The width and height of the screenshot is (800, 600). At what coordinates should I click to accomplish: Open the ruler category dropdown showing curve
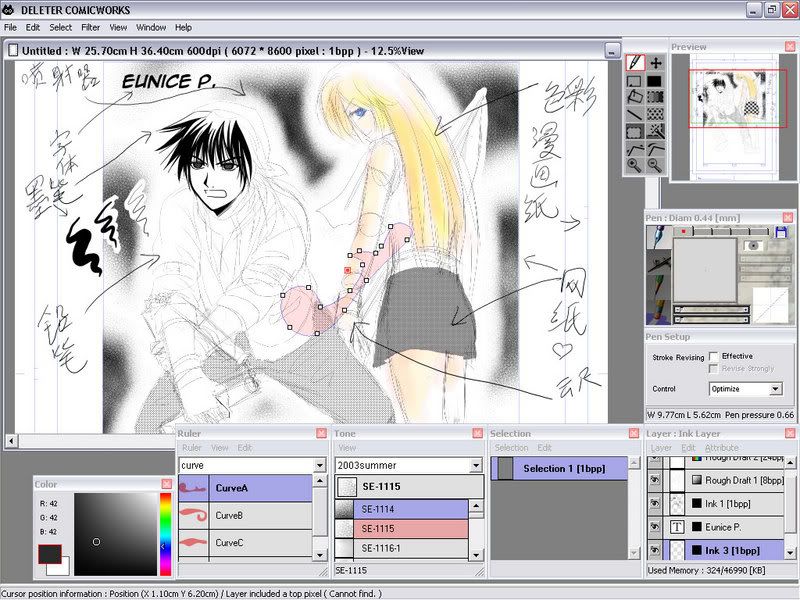[x=320, y=465]
